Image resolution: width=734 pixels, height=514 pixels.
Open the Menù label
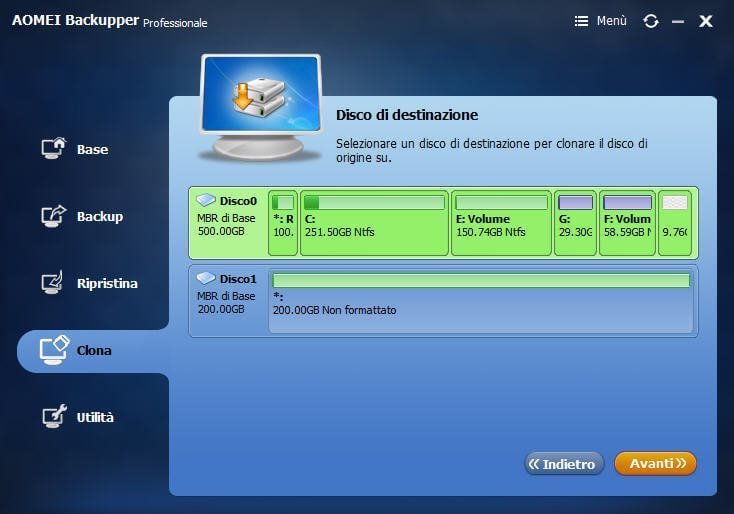point(611,21)
